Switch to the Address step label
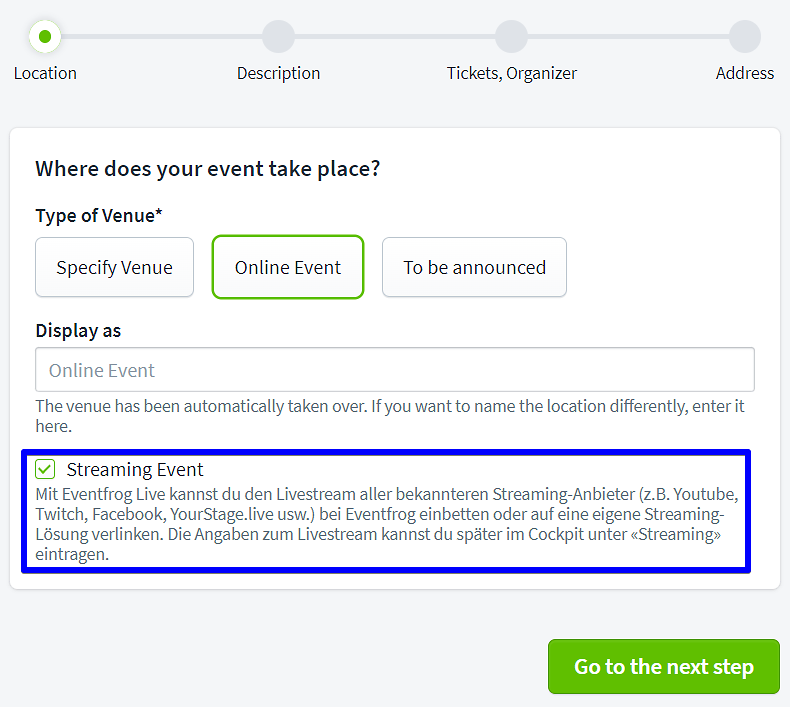Screen dimensions: 790x707 (744, 73)
